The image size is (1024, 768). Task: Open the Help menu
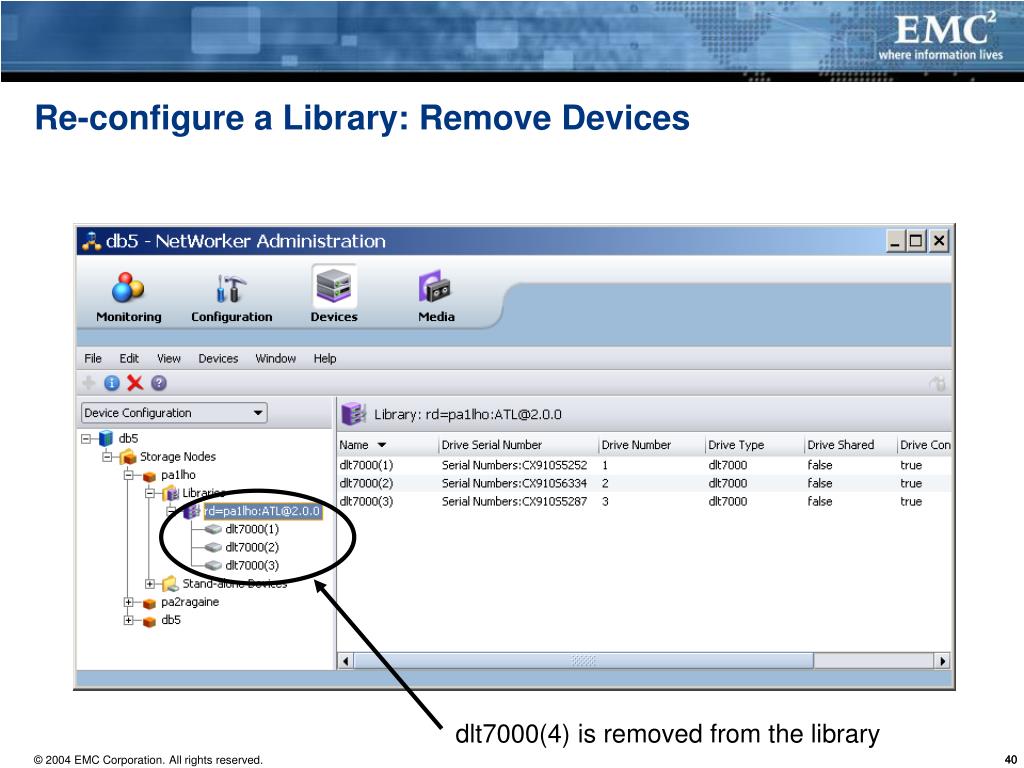coord(325,359)
